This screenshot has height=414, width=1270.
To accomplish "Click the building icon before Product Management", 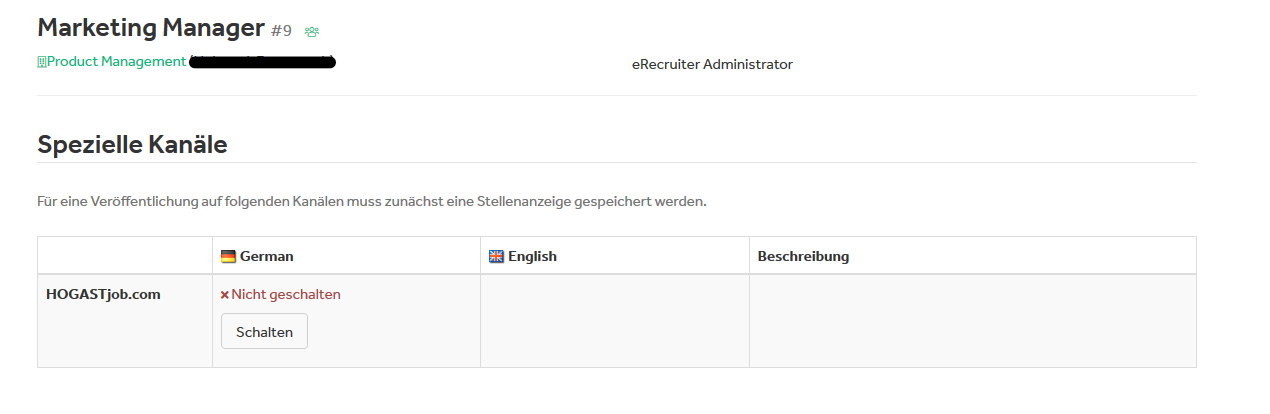I will coord(42,62).
